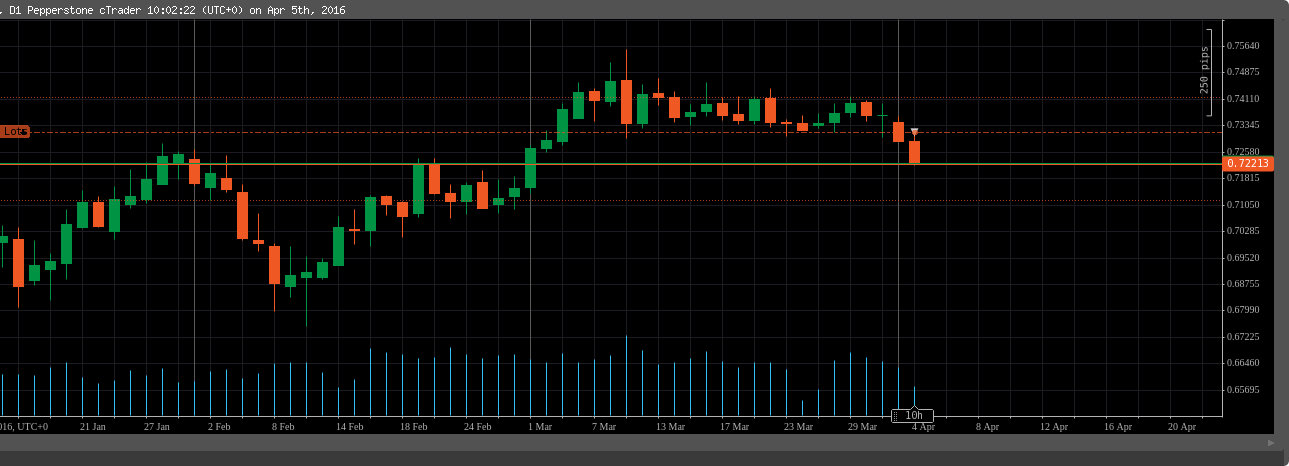Click the 1 Mar date label
This screenshot has height=466, width=1289.
pyautogui.click(x=539, y=427)
